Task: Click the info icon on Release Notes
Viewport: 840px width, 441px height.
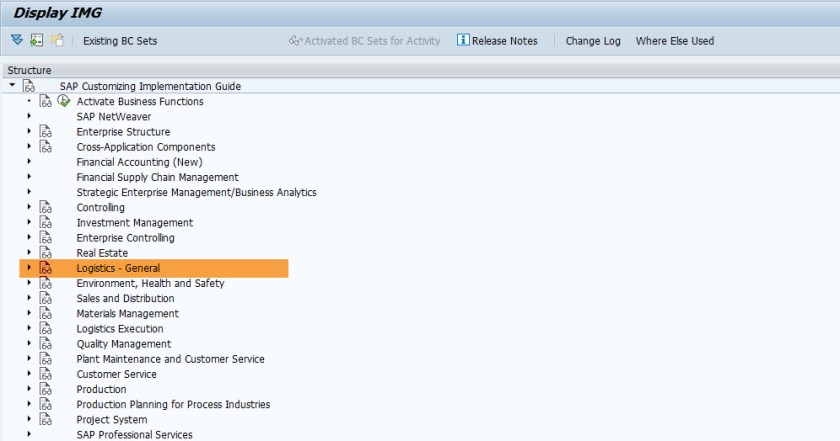Action: pos(463,41)
